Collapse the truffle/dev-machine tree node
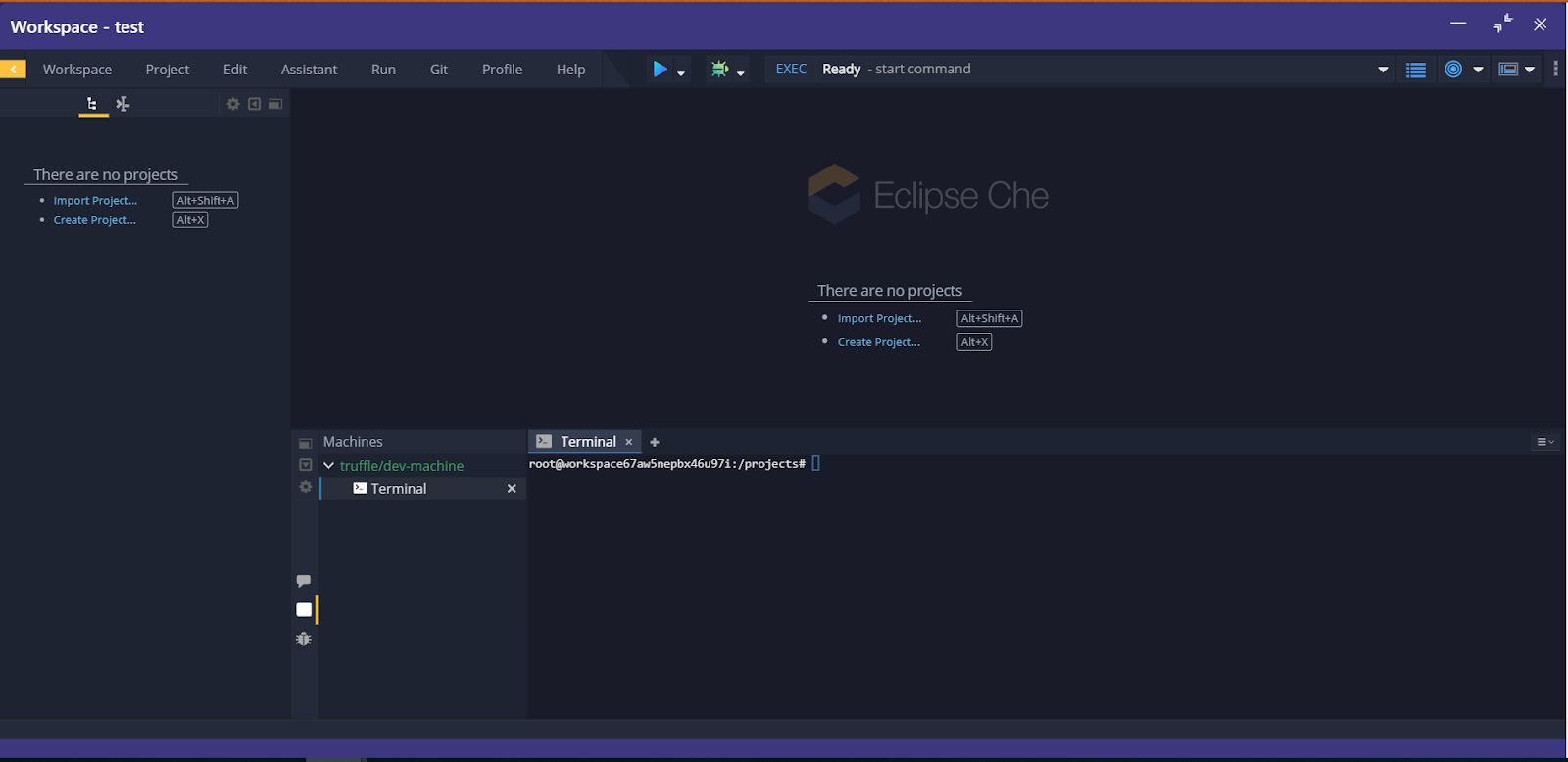1568x762 pixels. (x=328, y=466)
